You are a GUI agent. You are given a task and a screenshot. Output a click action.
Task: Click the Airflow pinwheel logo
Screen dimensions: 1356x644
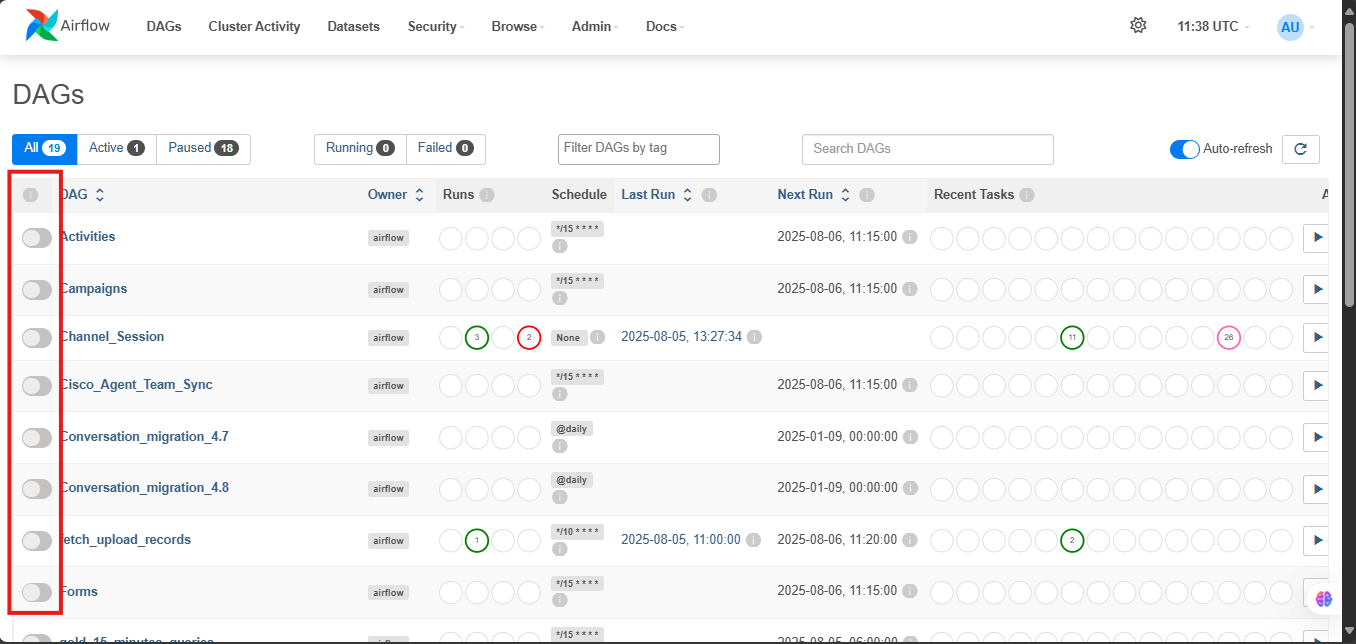42,26
